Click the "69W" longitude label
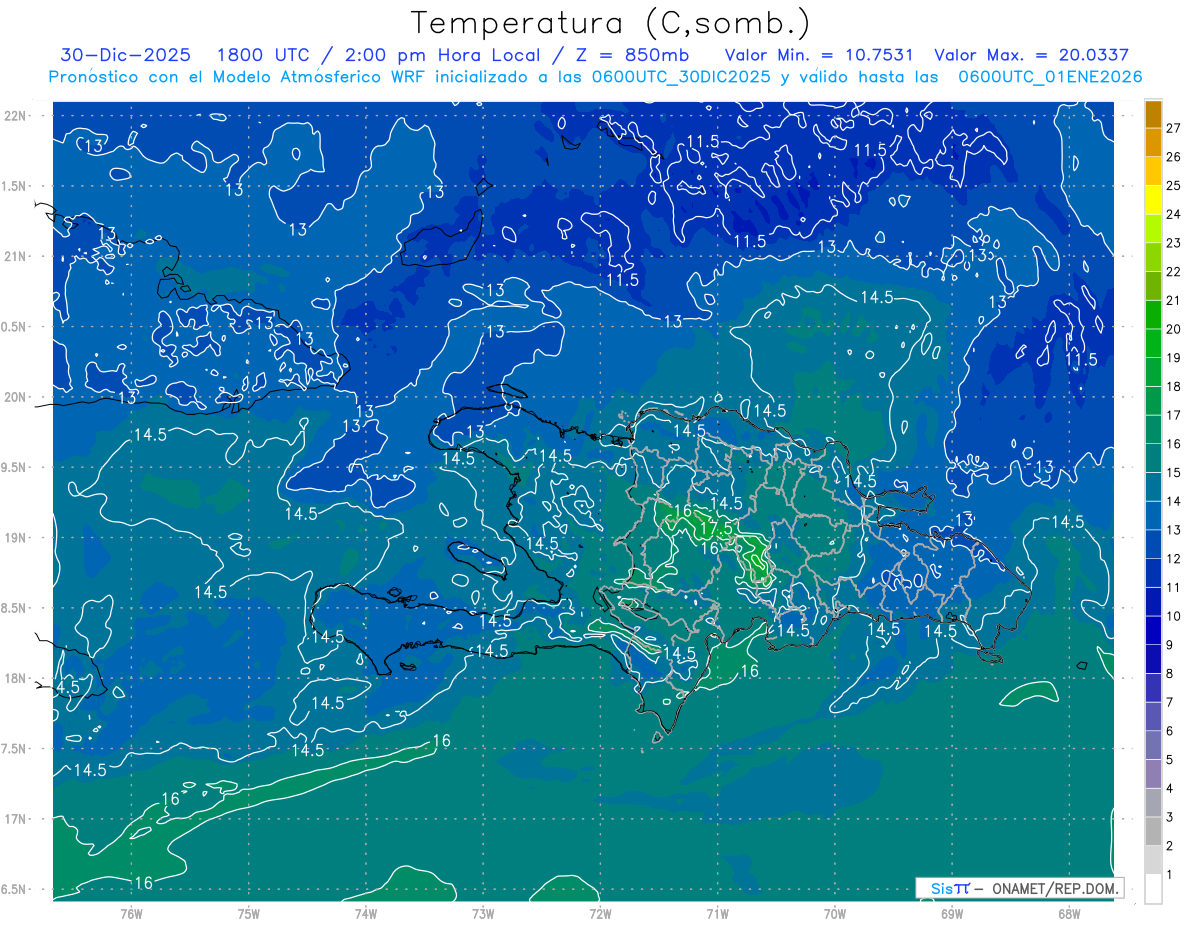Viewport: 1200px width, 927px height. (952, 914)
